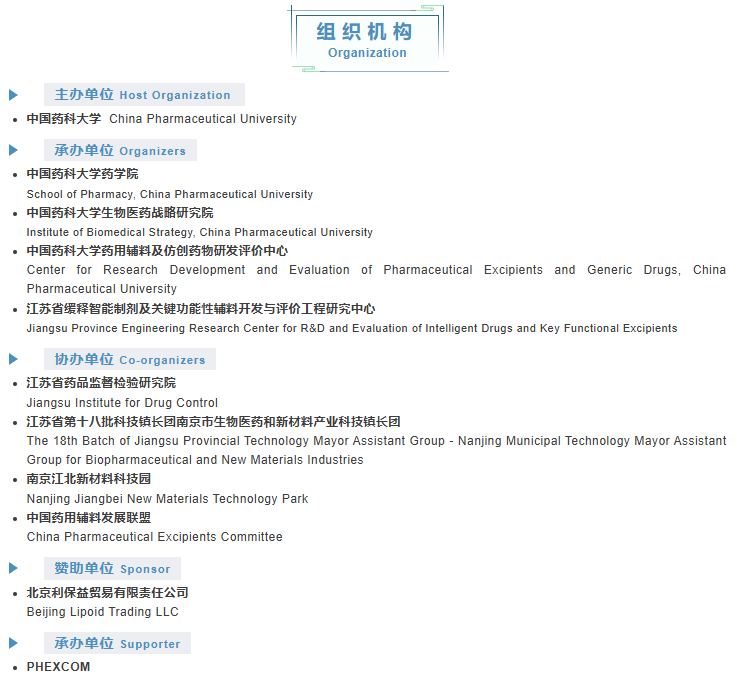The width and height of the screenshot is (739, 681).
Task: Open School of Pharmacy, China Pharmaceutical University
Action: [169, 194]
